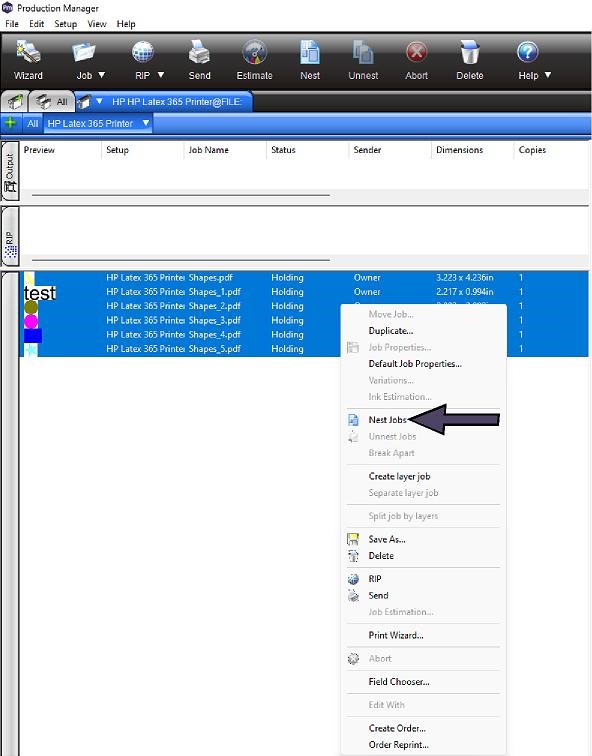Viewport: 592px width, 756px height.
Task: Sort by Copies column header
Action: [x=532, y=150]
